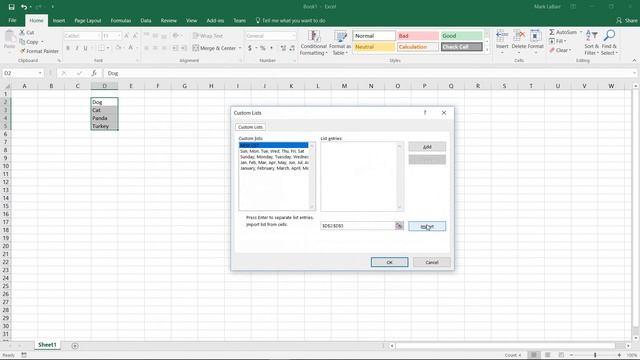Click the Delete cells icon
The width and height of the screenshot is (640, 360).
pos(519,36)
